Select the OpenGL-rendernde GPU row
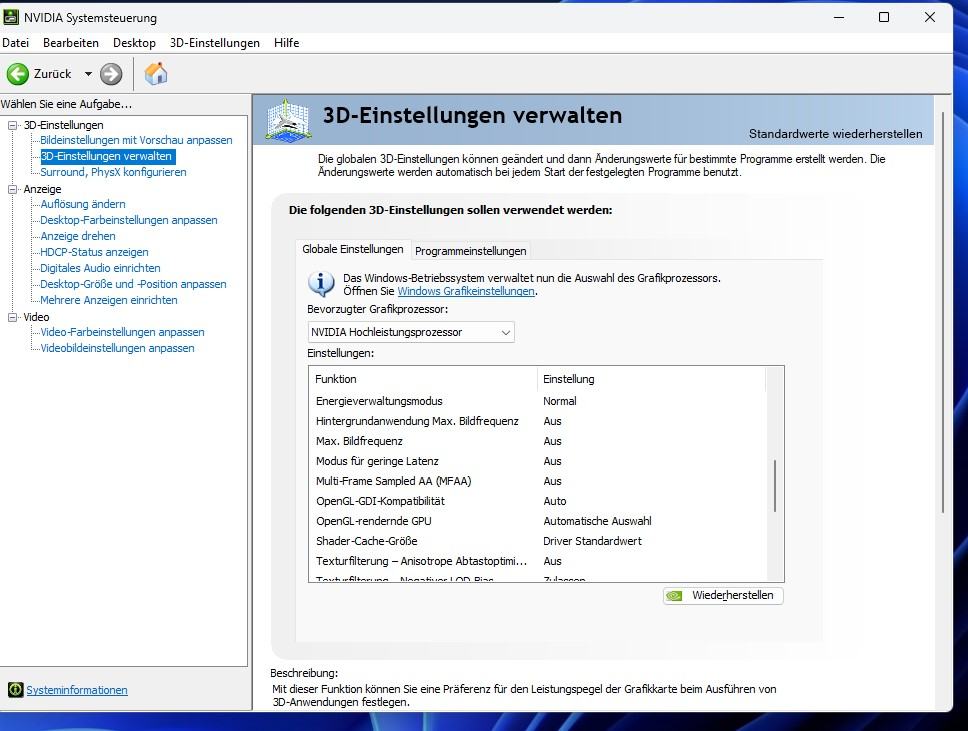Viewport: 968px width, 731px height. (537, 521)
